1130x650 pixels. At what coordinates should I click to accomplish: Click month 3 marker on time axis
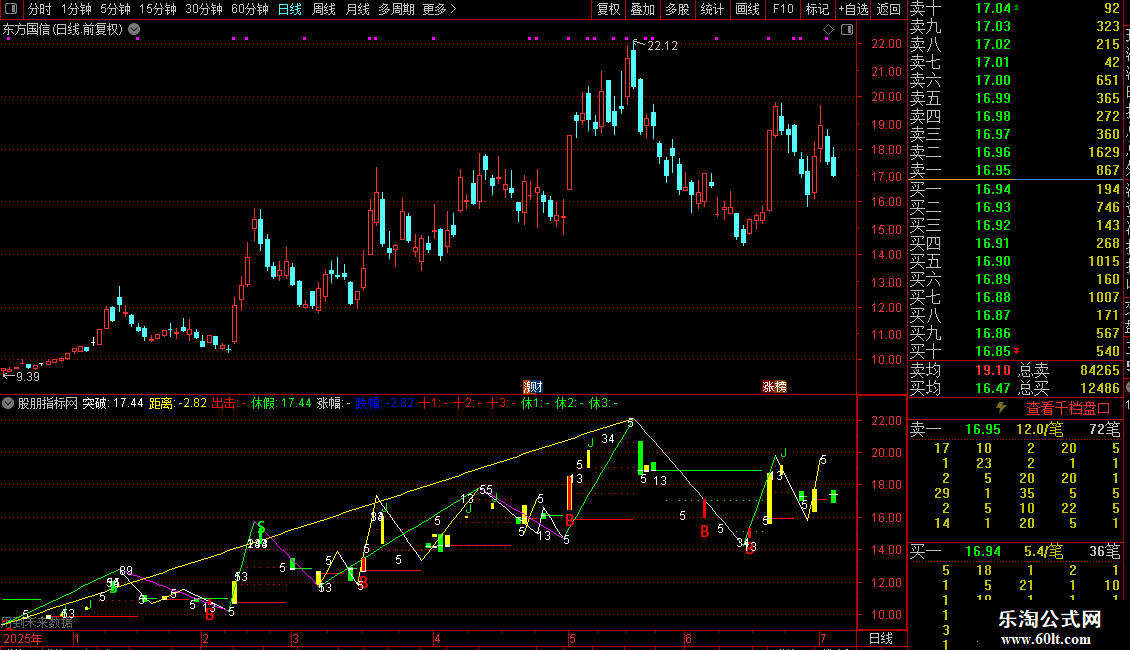pyautogui.click(x=295, y=638)
